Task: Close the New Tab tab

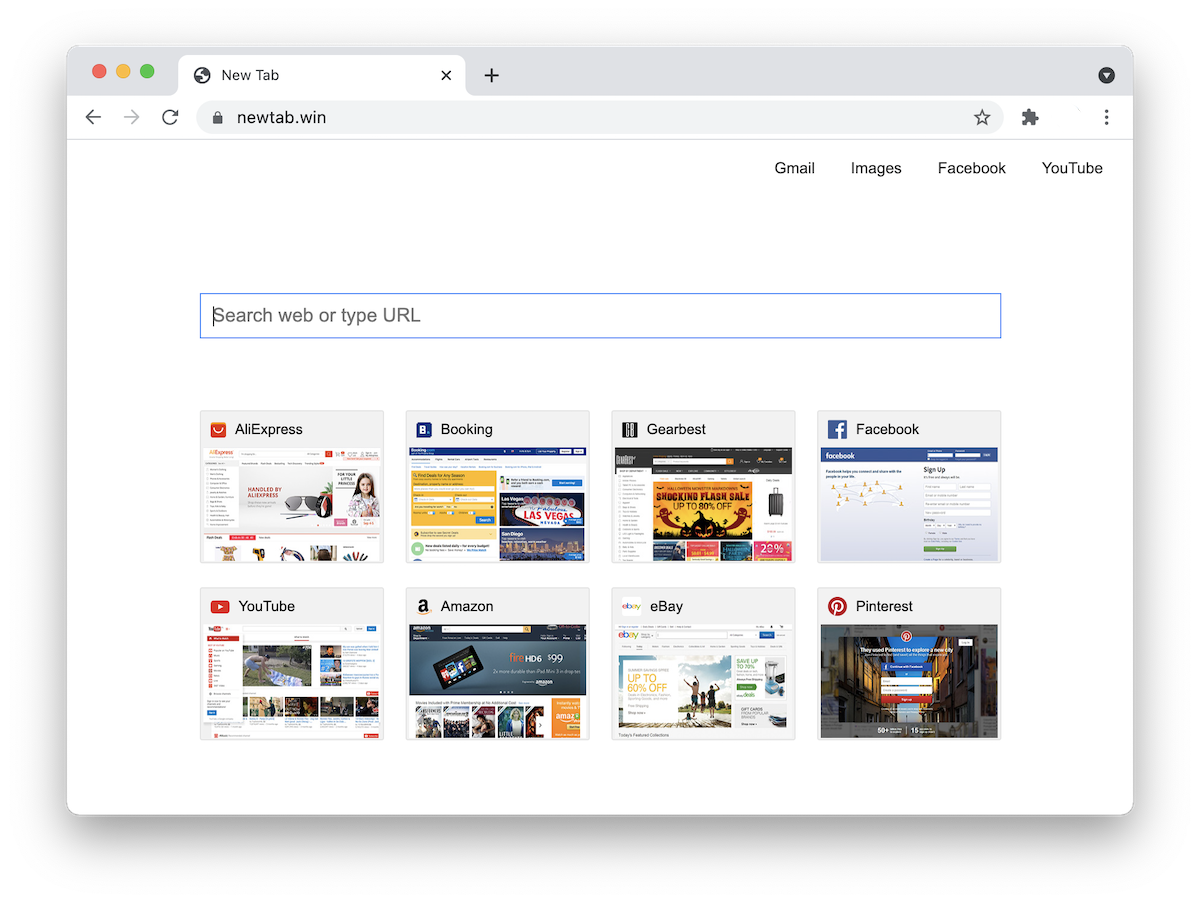Action: [x=446, y=75]
